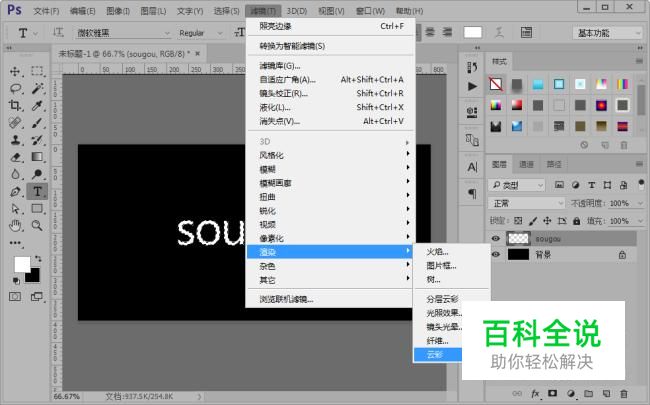Click the white foreground color swatch

click(22, 264)
